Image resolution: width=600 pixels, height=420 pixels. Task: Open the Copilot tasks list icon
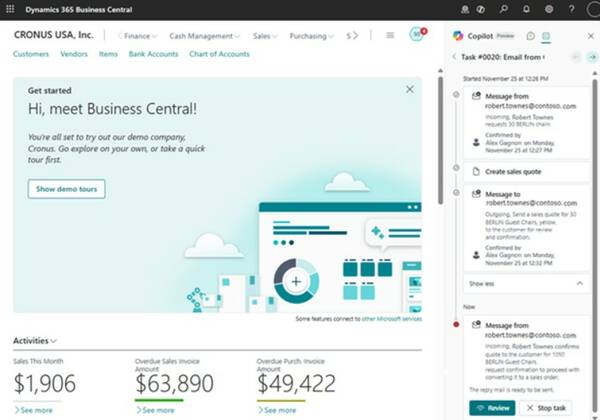point(546,36)
